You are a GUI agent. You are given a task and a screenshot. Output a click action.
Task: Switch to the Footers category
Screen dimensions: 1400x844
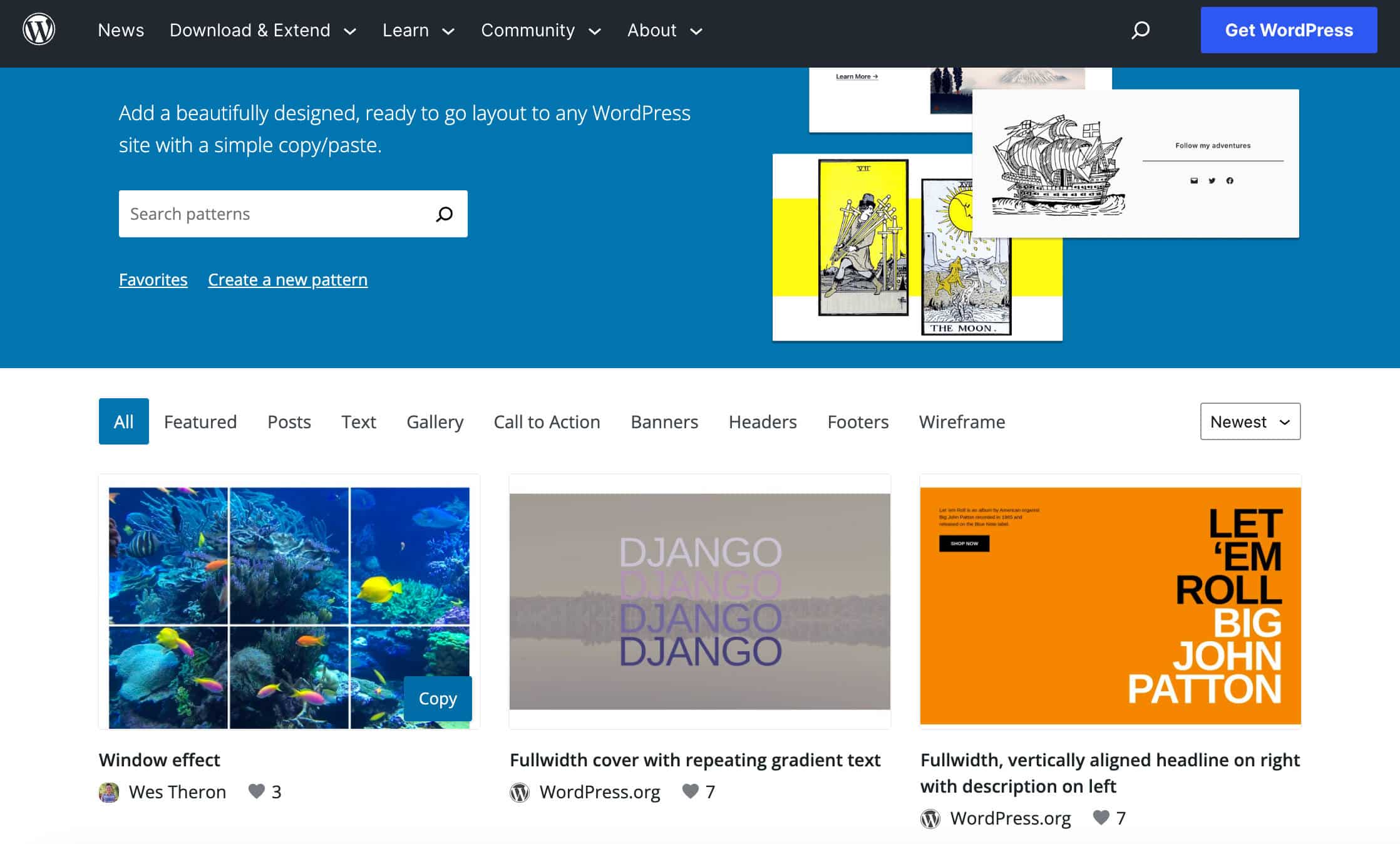[858, 421]
